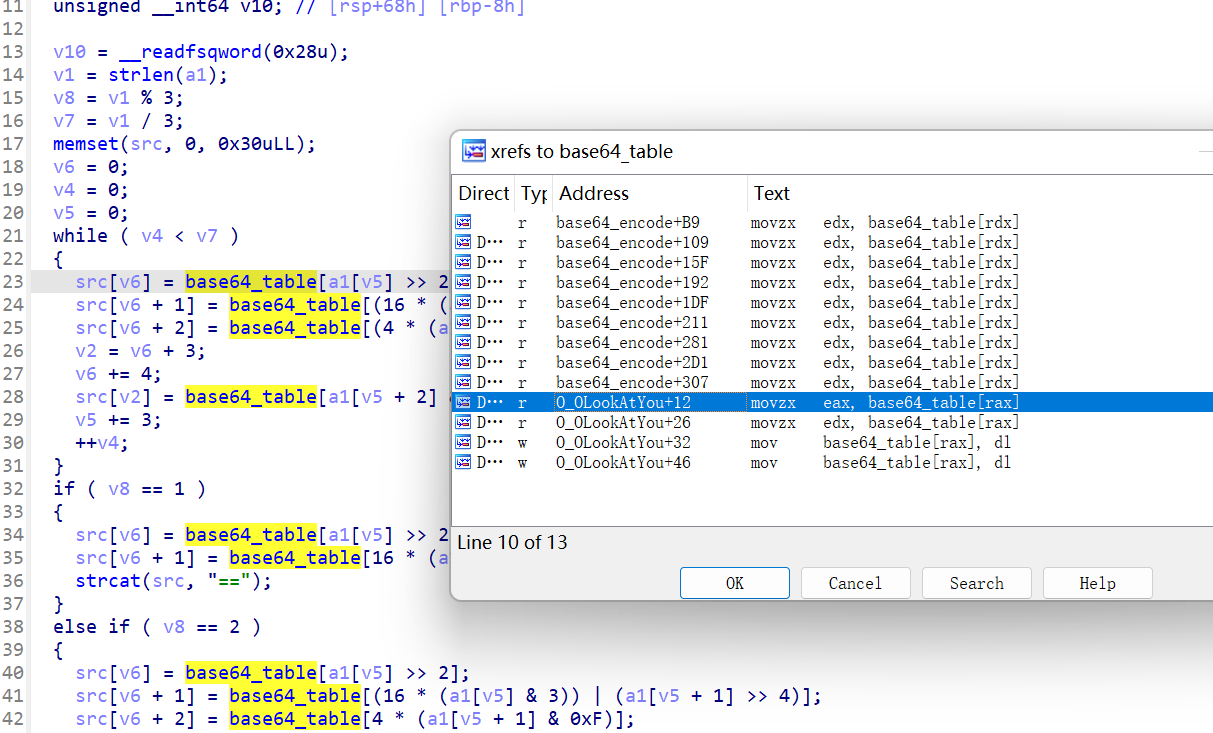The height and width of the screenshot is (733, 1213).
Task: Click the xrefs dialog title bar icon
Action: point(472,151)
